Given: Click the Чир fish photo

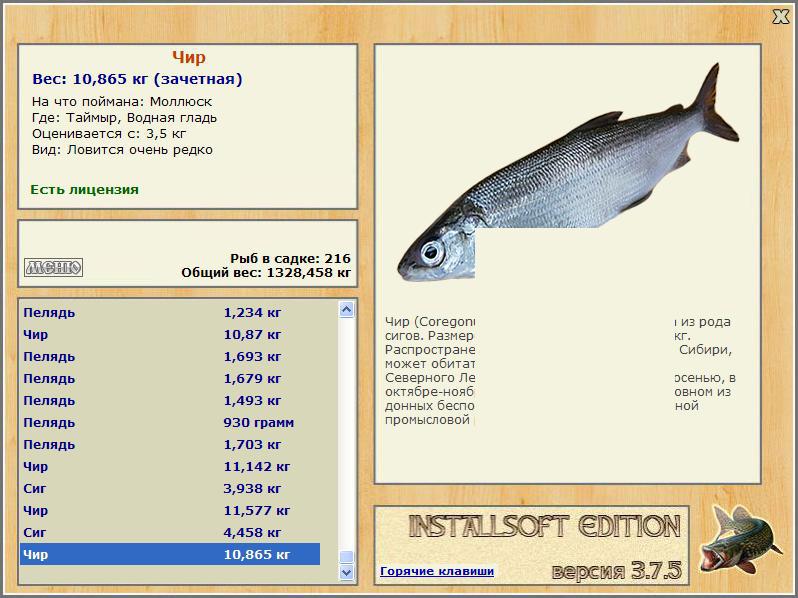Looking at the screenshot, I should [567, 173].
